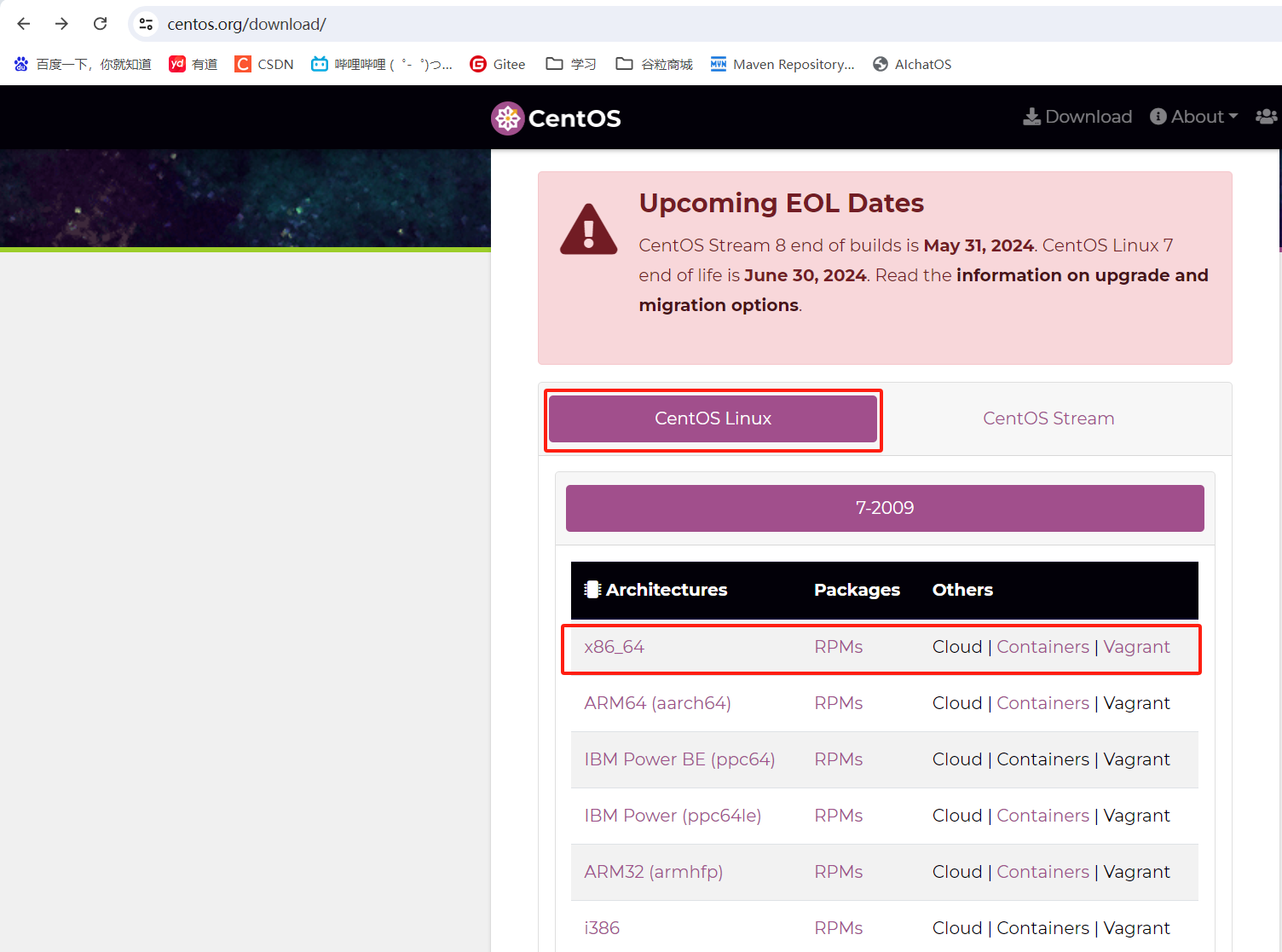Open Vagrant link in x86_64 row
This screenshot has width=1282, height=952.
point(1136,647)
